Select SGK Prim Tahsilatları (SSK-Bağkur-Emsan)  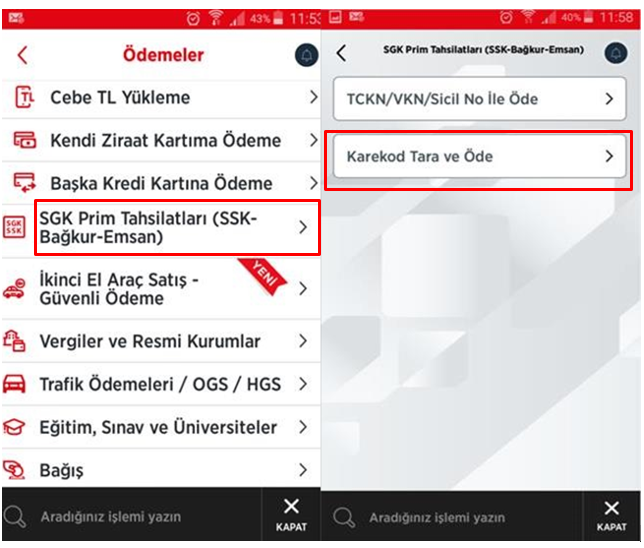[161, 228]
